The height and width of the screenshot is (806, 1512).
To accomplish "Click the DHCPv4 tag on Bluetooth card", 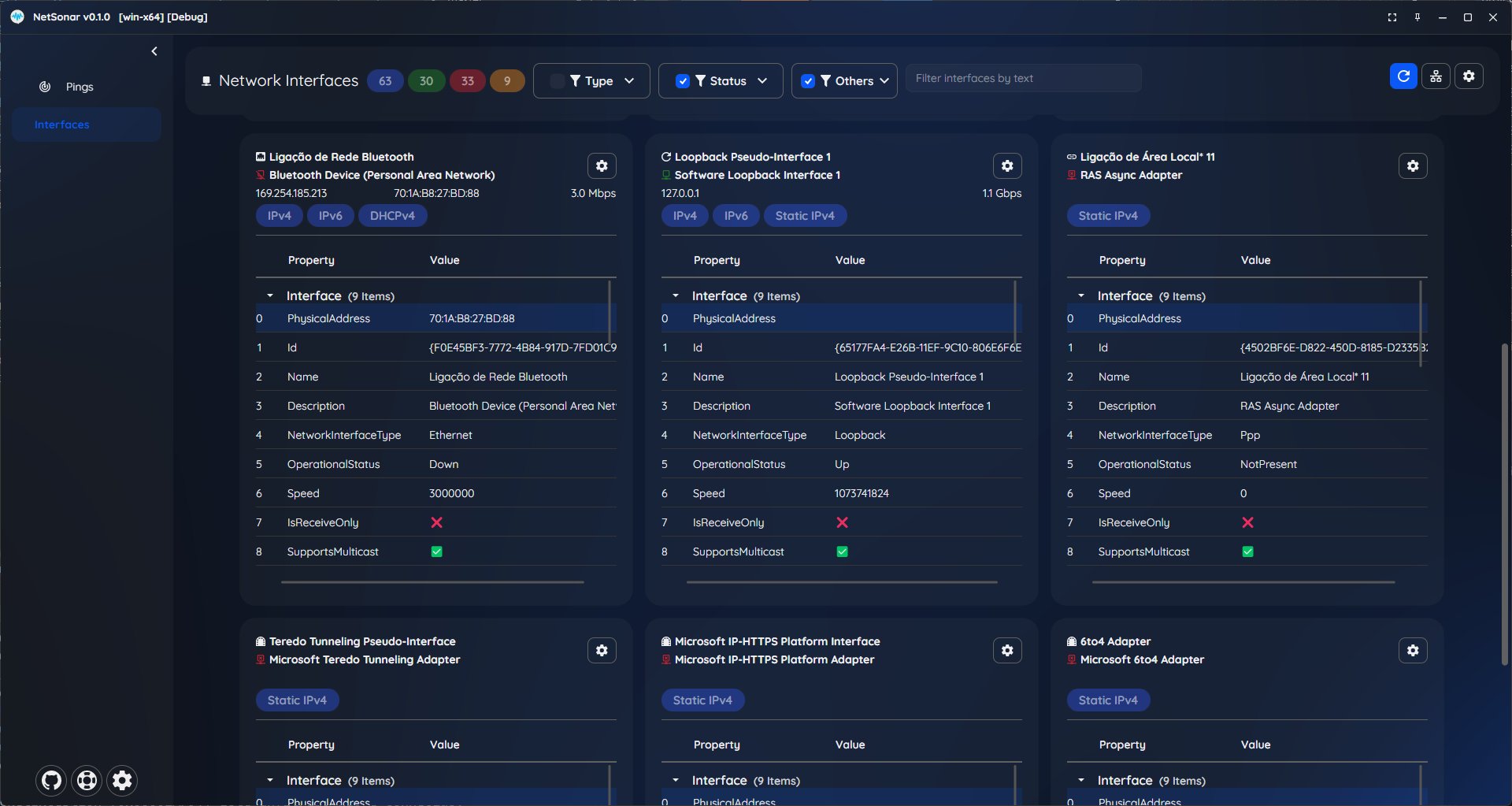I will [392, 216].
